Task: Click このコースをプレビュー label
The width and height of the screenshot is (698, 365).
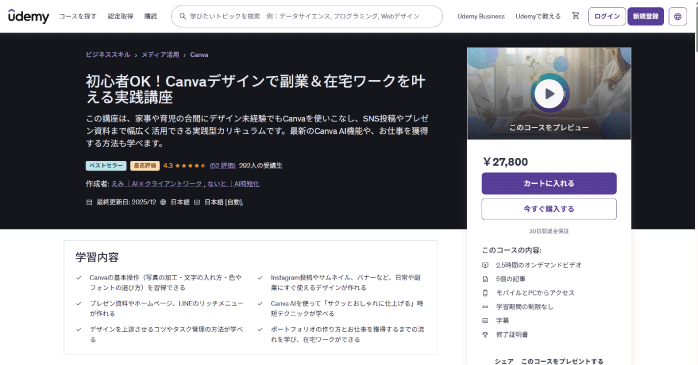Action: pos(549,128)
